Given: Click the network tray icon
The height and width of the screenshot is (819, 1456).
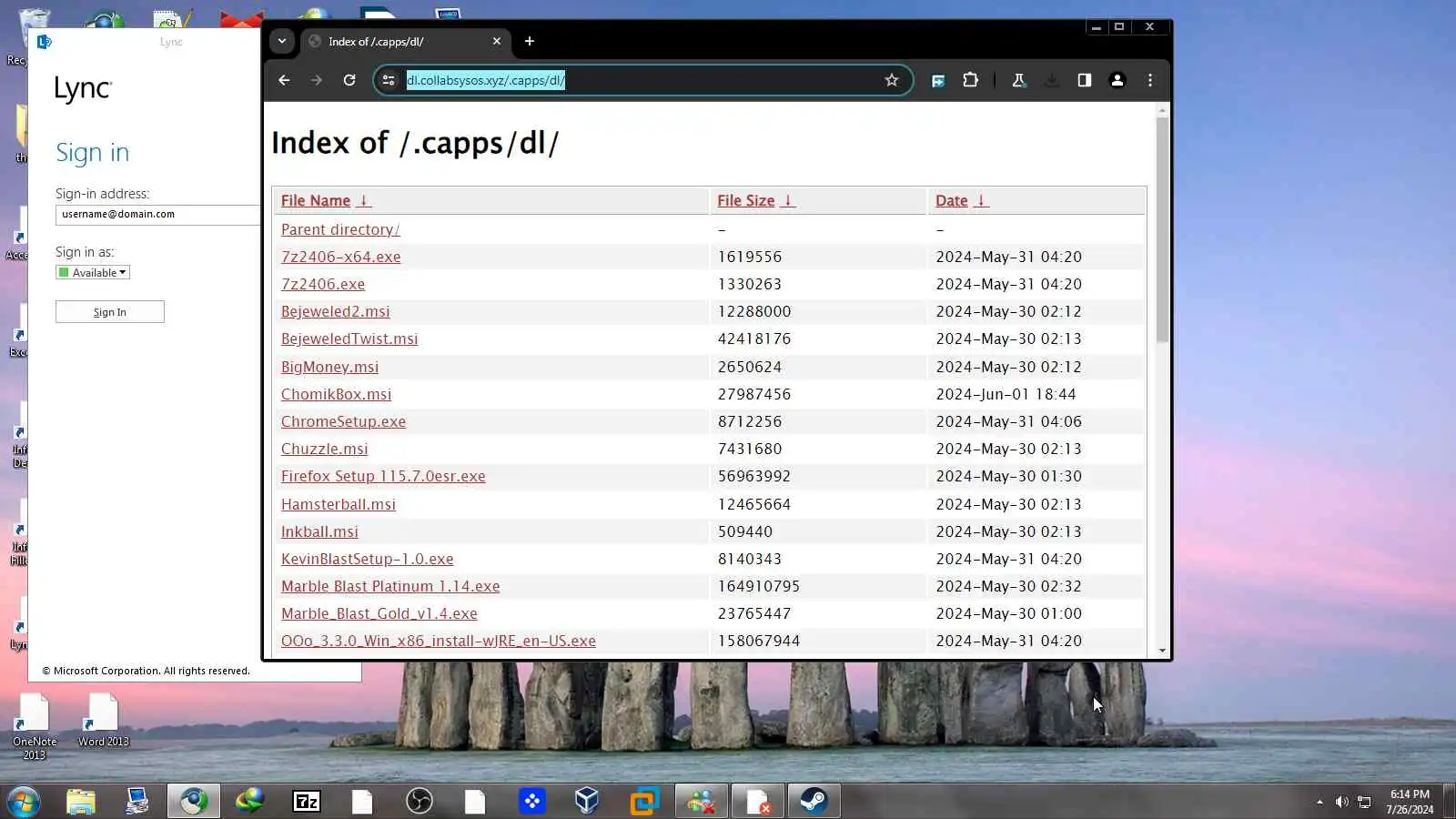Looking at the screenshot, I should (1364, 802).
